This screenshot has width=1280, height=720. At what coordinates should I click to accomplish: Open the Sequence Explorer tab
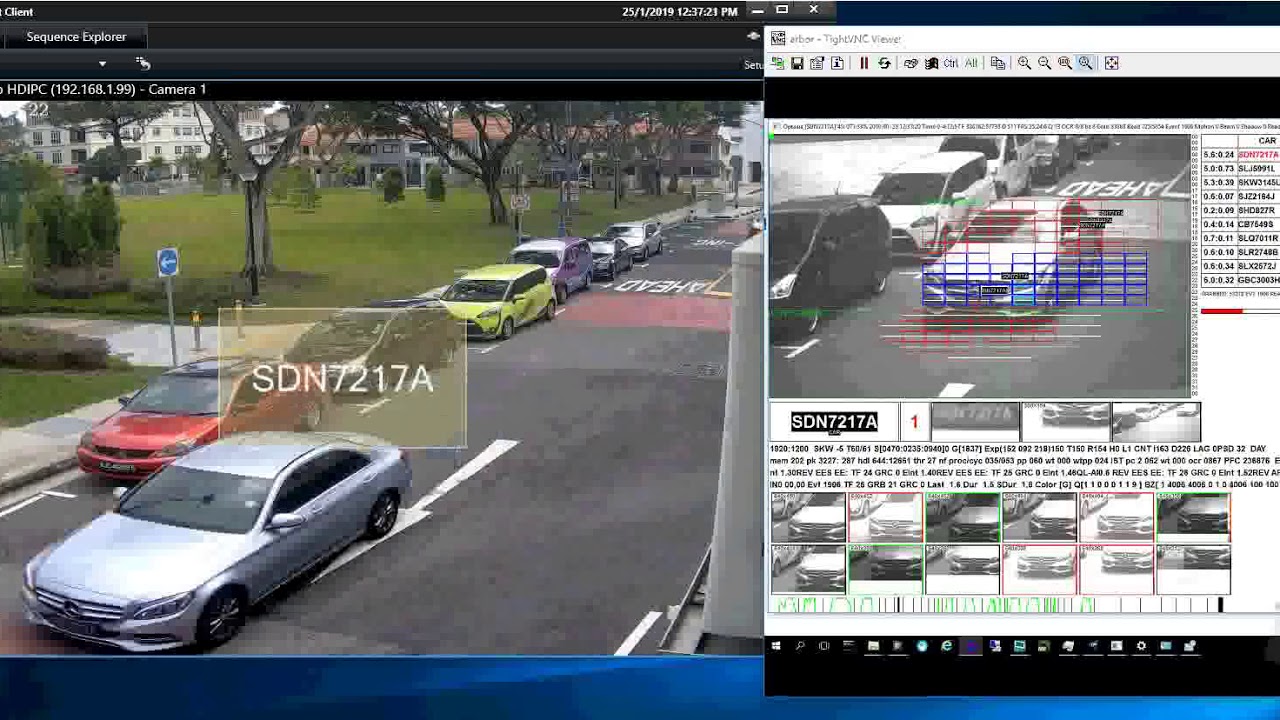[x=76, y=37]
